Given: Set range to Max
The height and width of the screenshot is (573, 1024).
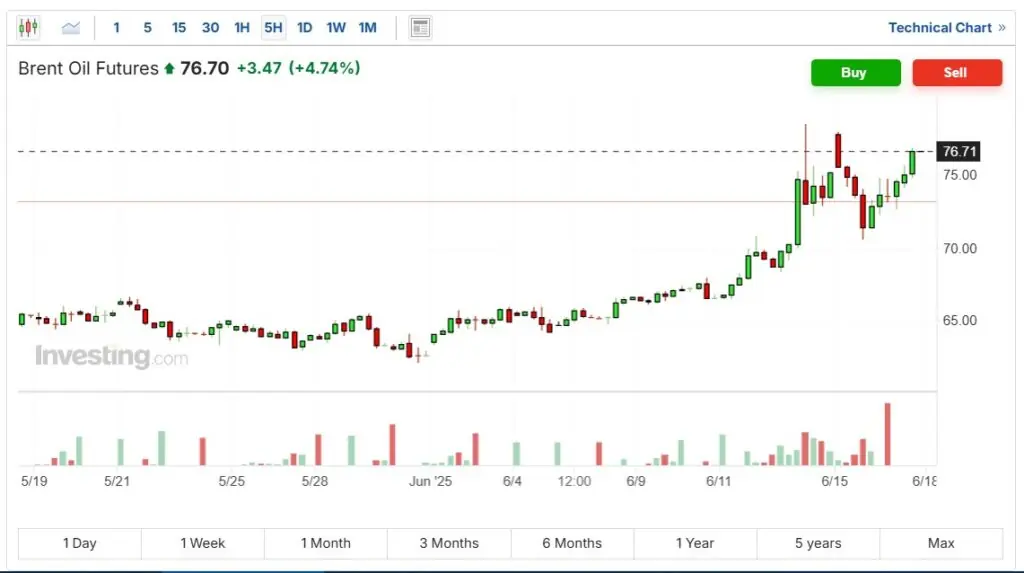Looking at the screenshot, I should coord(941,544).
